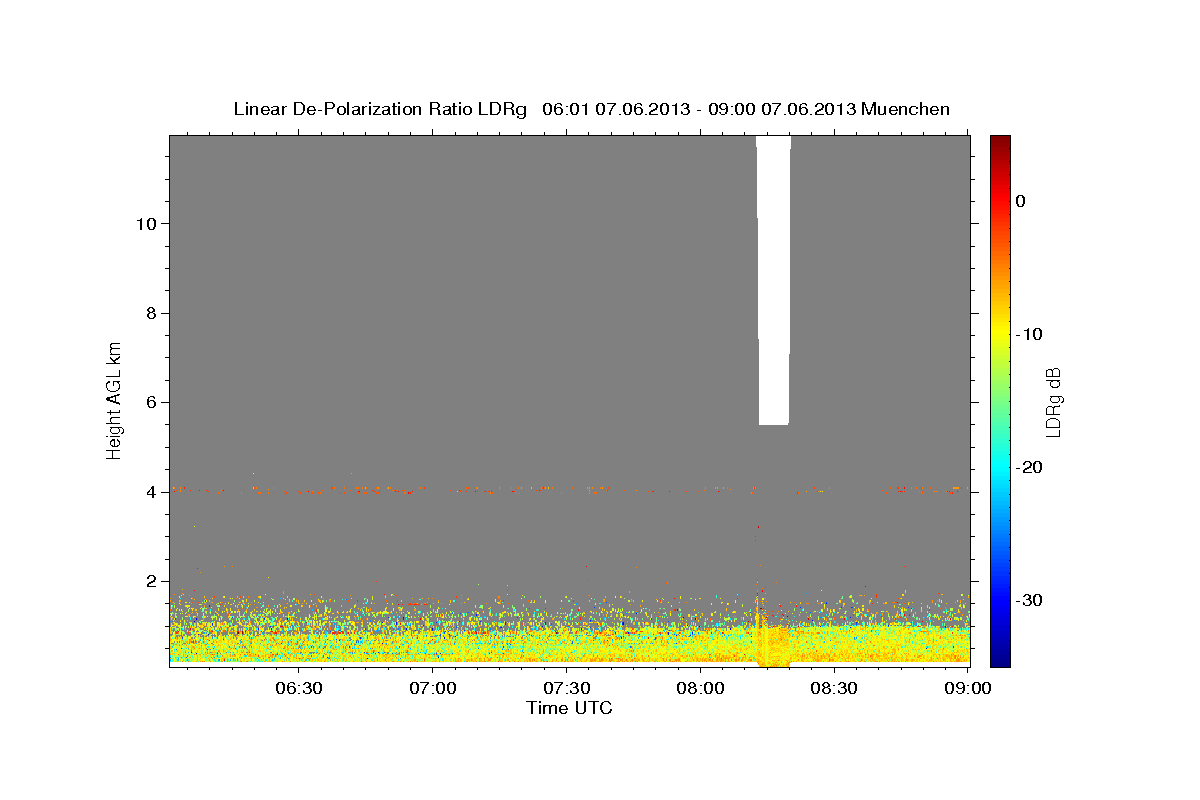Click the Time UTC axis label

[x=569, y=708]
